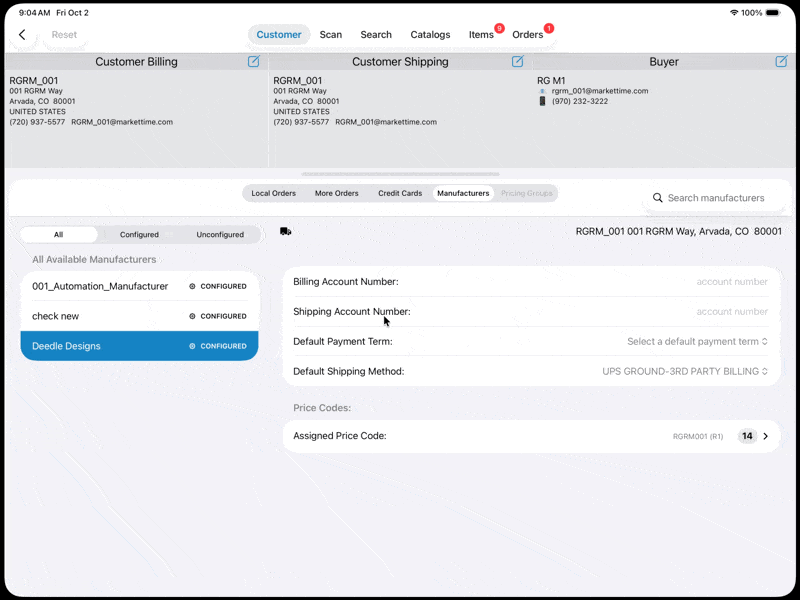Click the battery indicator in status bar

pyautogui.click(x=773, y=13)
